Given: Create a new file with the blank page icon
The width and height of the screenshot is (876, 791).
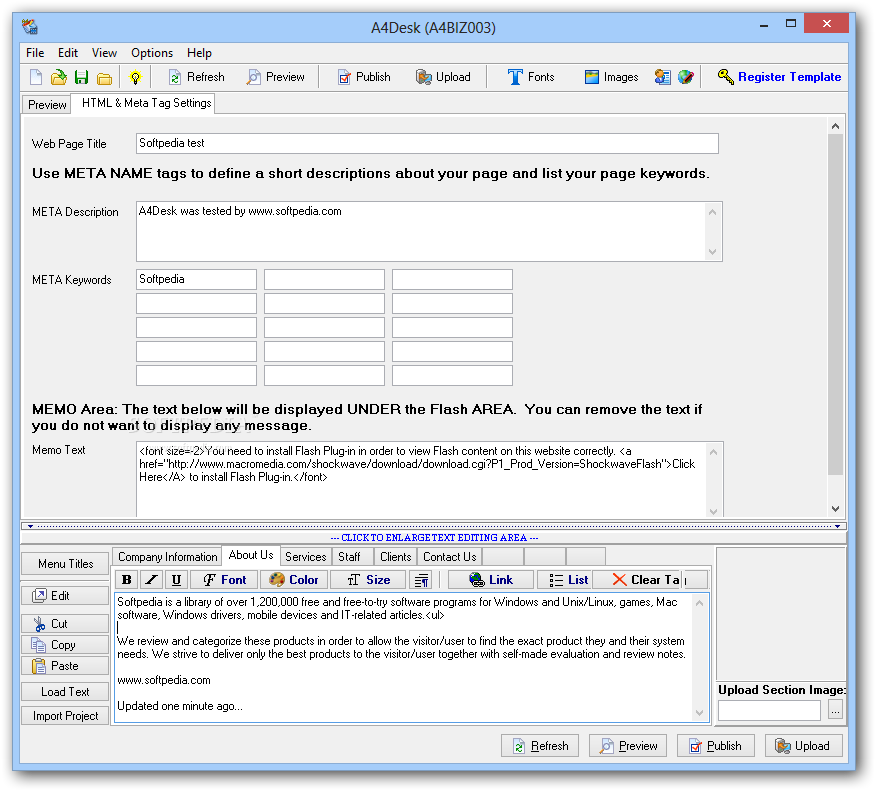Looking at the screenshot, I should 36,77.
